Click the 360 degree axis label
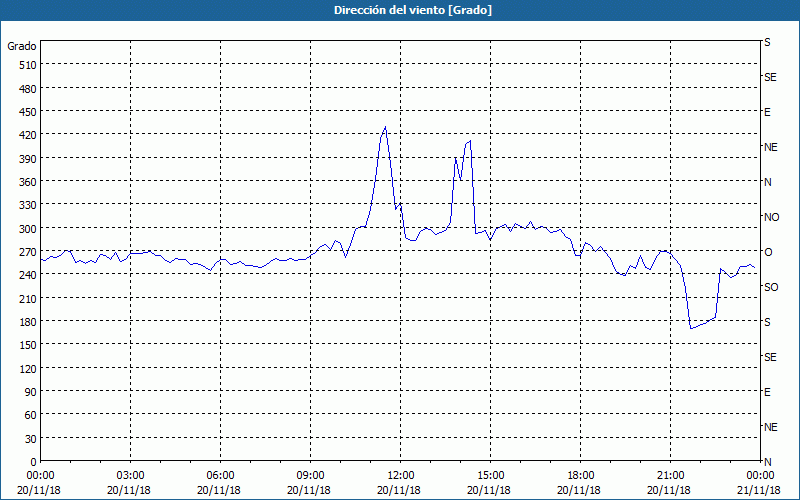Image resolution: width=800 pixels, height=500 pixels. (28, 182)
